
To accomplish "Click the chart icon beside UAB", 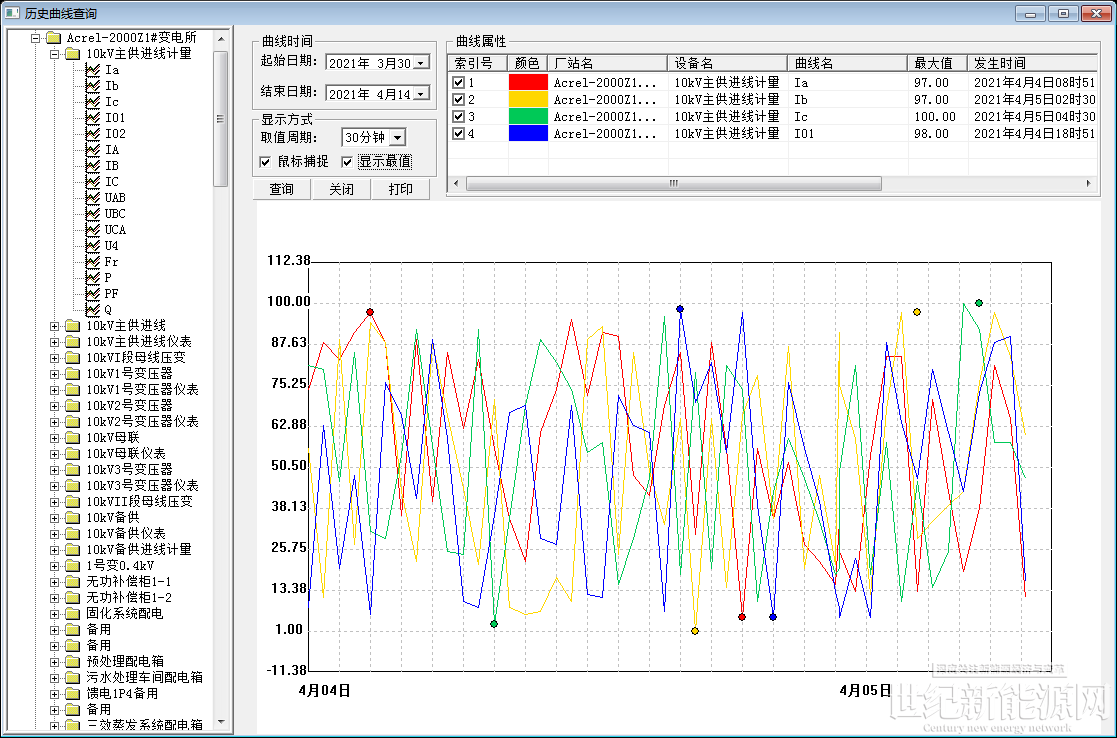I will point(94,198).
